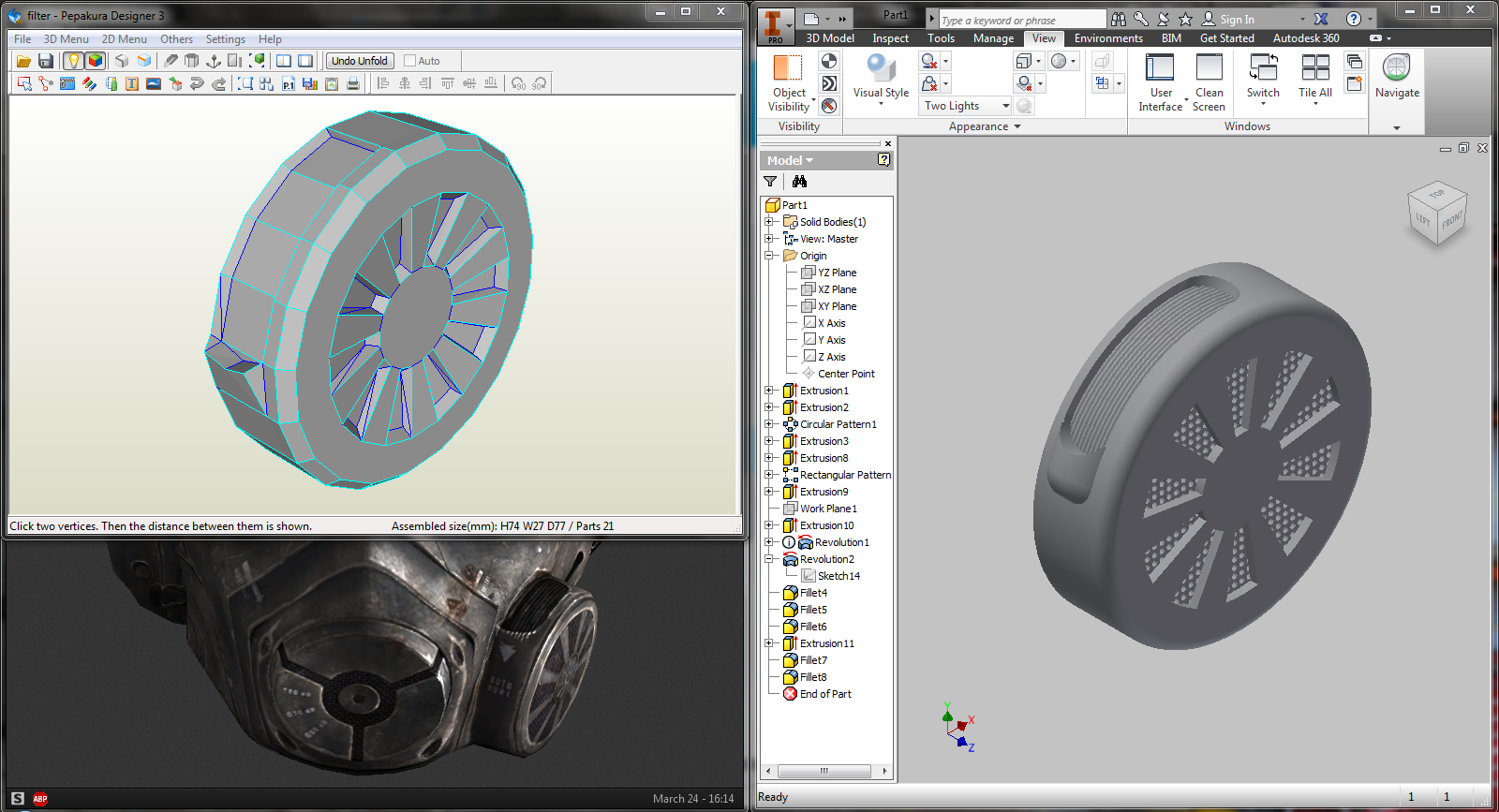Click the Object Visibility button
This screenshot has width=1499, height=812.
789,82
